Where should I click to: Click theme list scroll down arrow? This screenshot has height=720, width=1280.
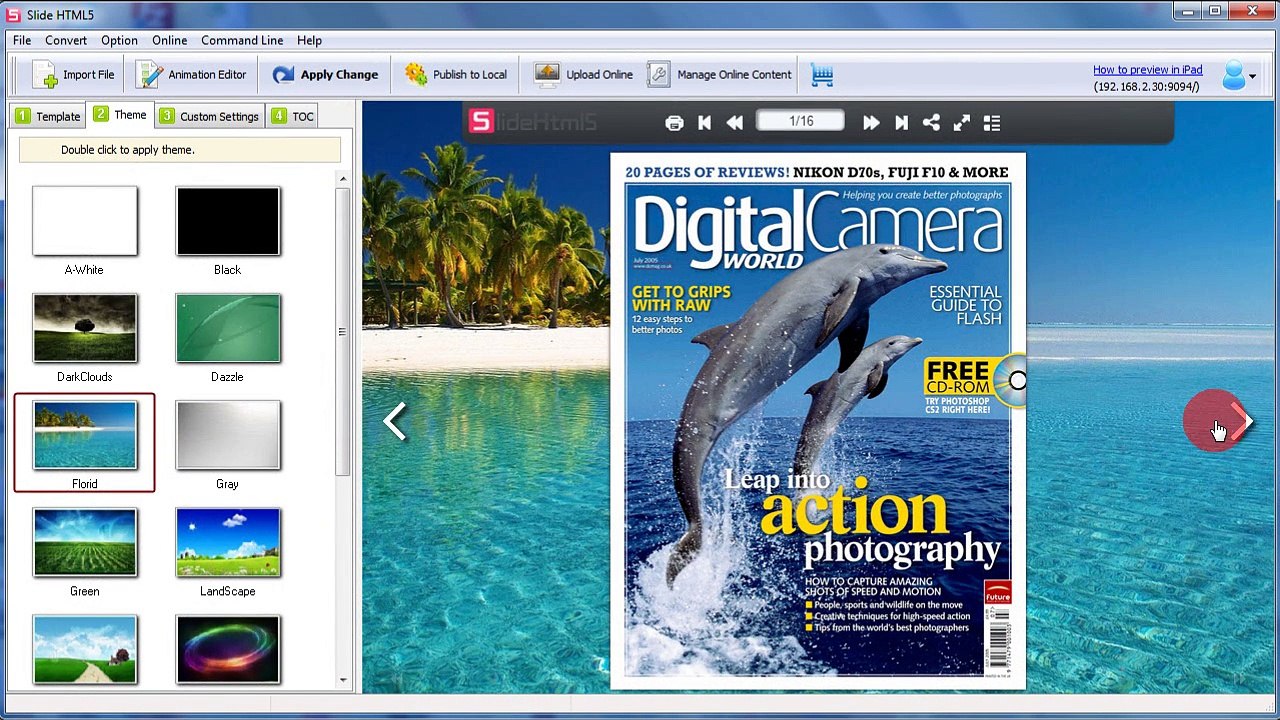[342, 680]
